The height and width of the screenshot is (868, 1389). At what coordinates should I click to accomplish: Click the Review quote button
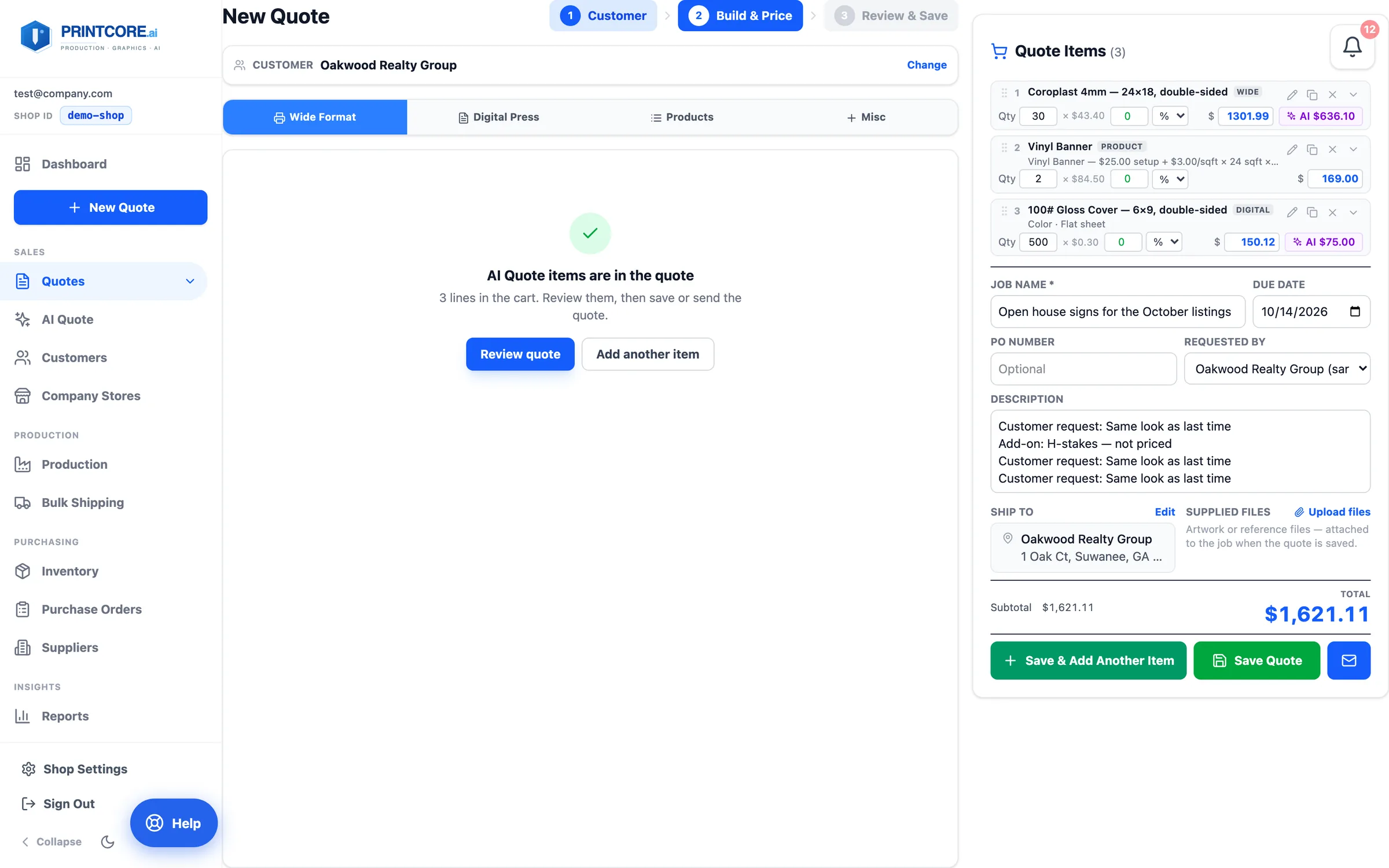click(x=520, y=354)
